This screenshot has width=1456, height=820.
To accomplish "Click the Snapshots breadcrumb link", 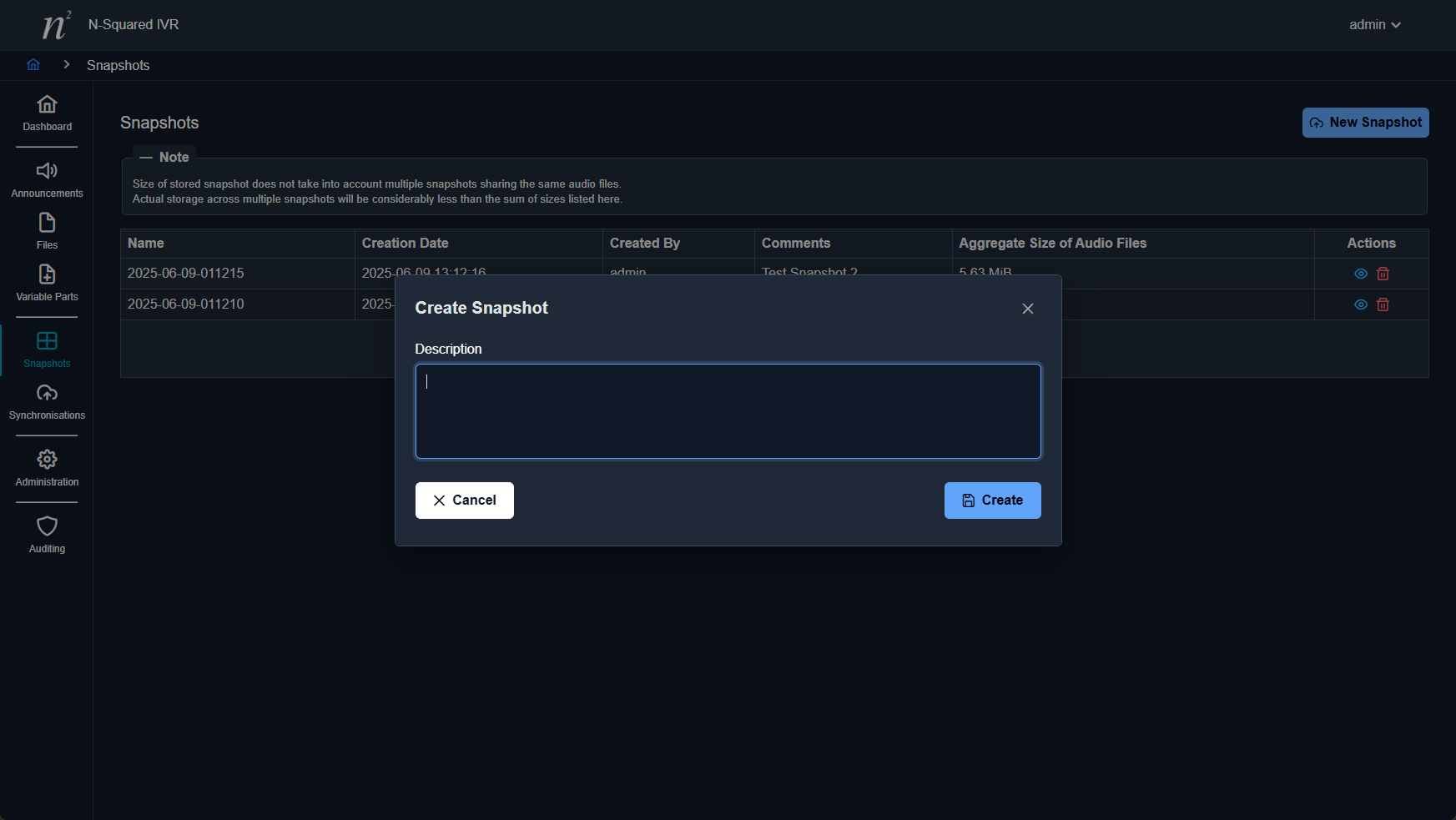I will coord(118,65).
